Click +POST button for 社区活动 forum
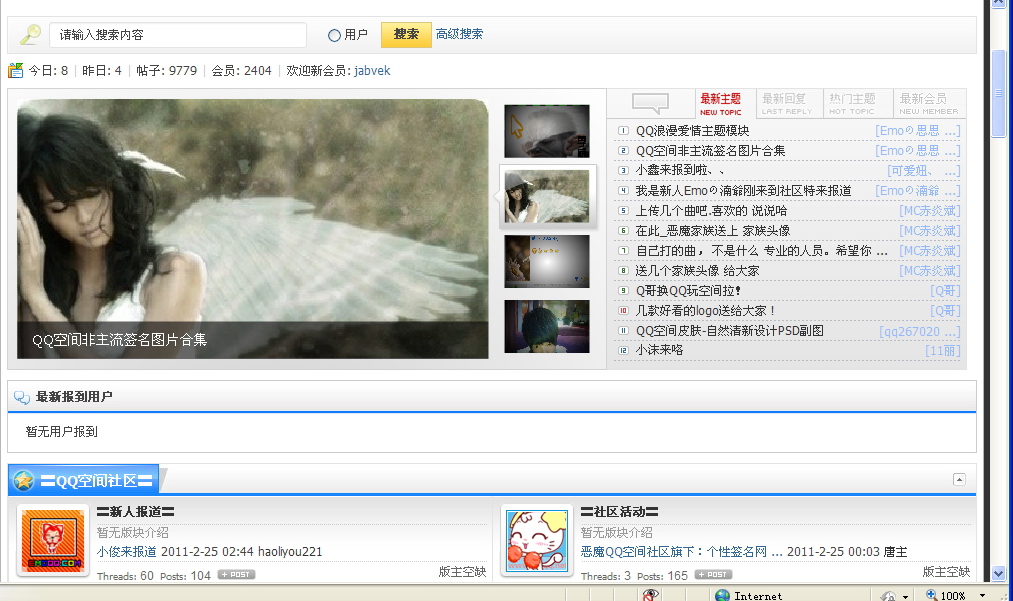 [x=713, y=575]
